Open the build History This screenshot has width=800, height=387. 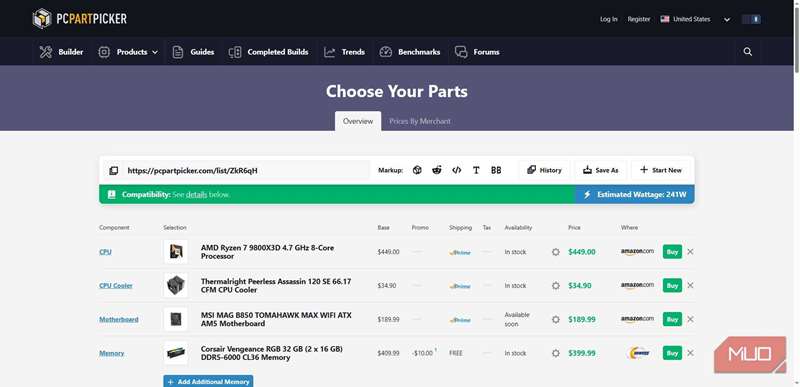pyautogui.click(x=544, y=170)
